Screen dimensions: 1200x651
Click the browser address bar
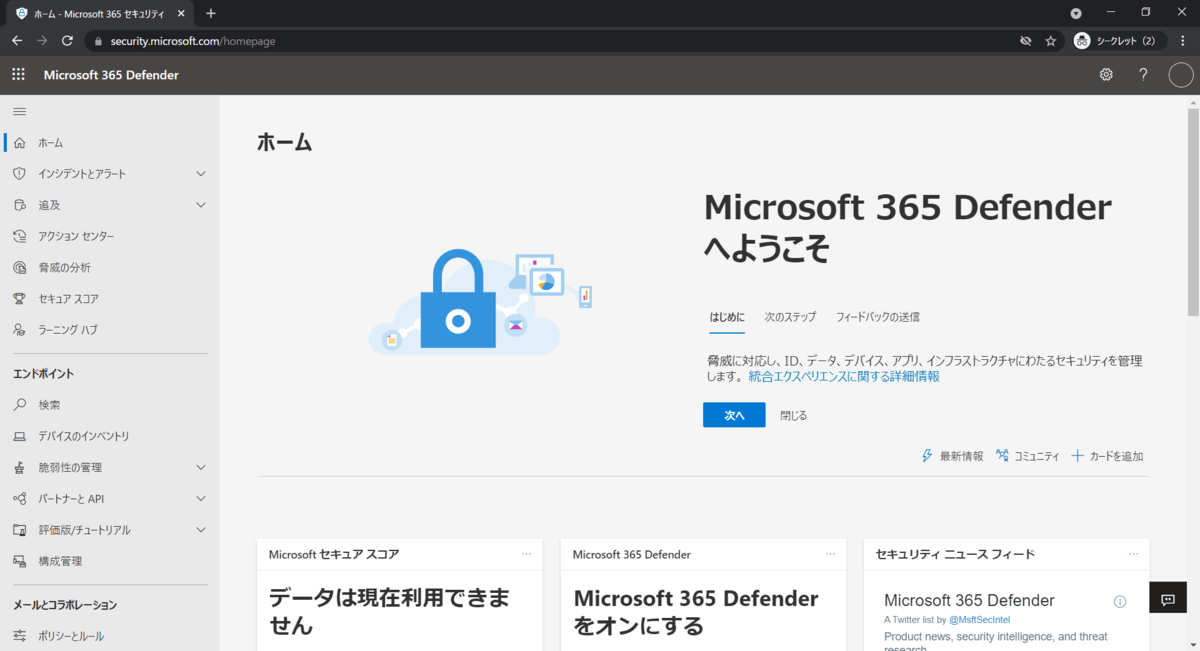[x=548, y=41]
